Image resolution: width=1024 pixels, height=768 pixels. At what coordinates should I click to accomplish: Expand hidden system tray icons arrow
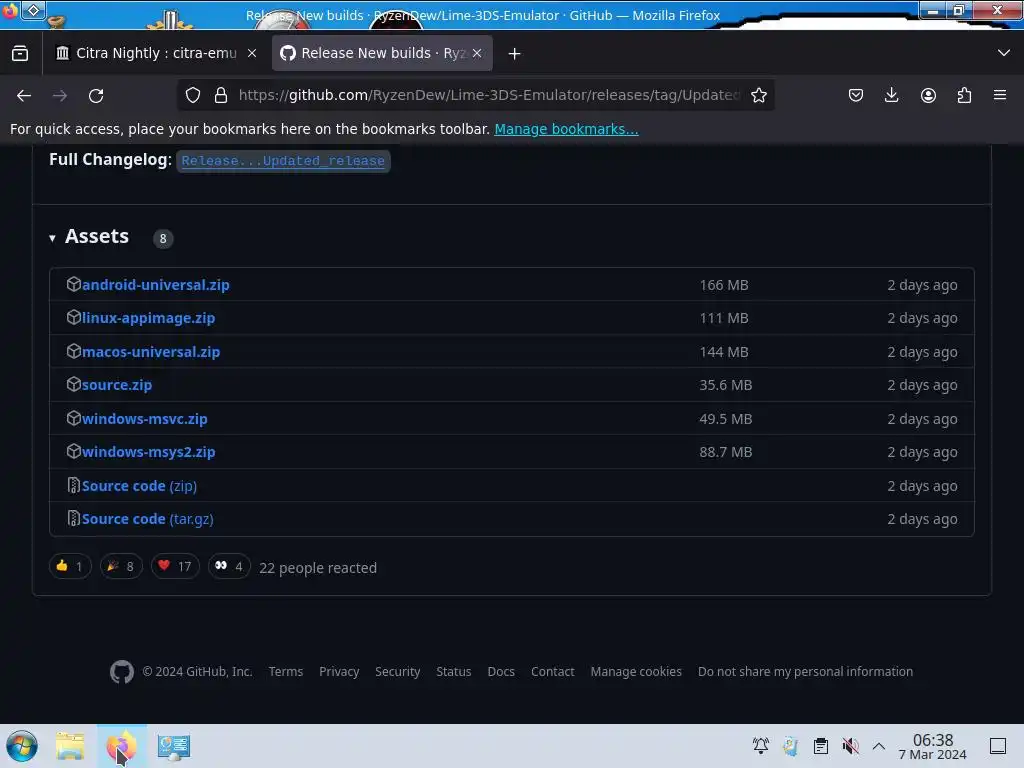pos(879,746)
